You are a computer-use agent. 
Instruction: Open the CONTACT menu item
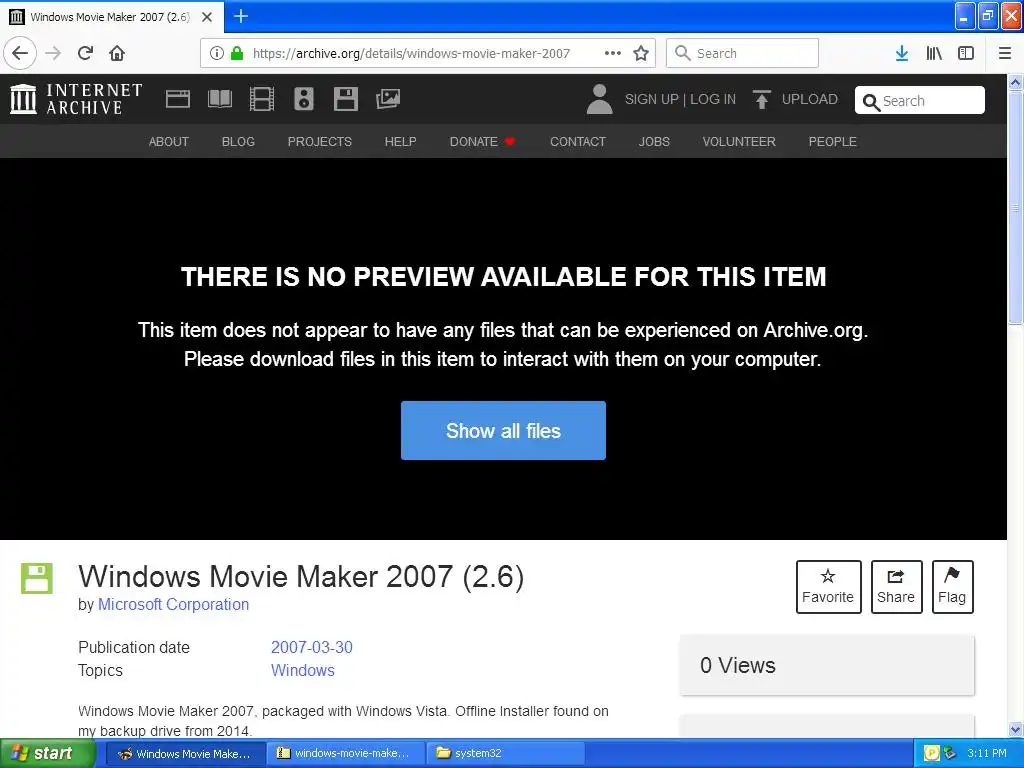click(578, 142)
